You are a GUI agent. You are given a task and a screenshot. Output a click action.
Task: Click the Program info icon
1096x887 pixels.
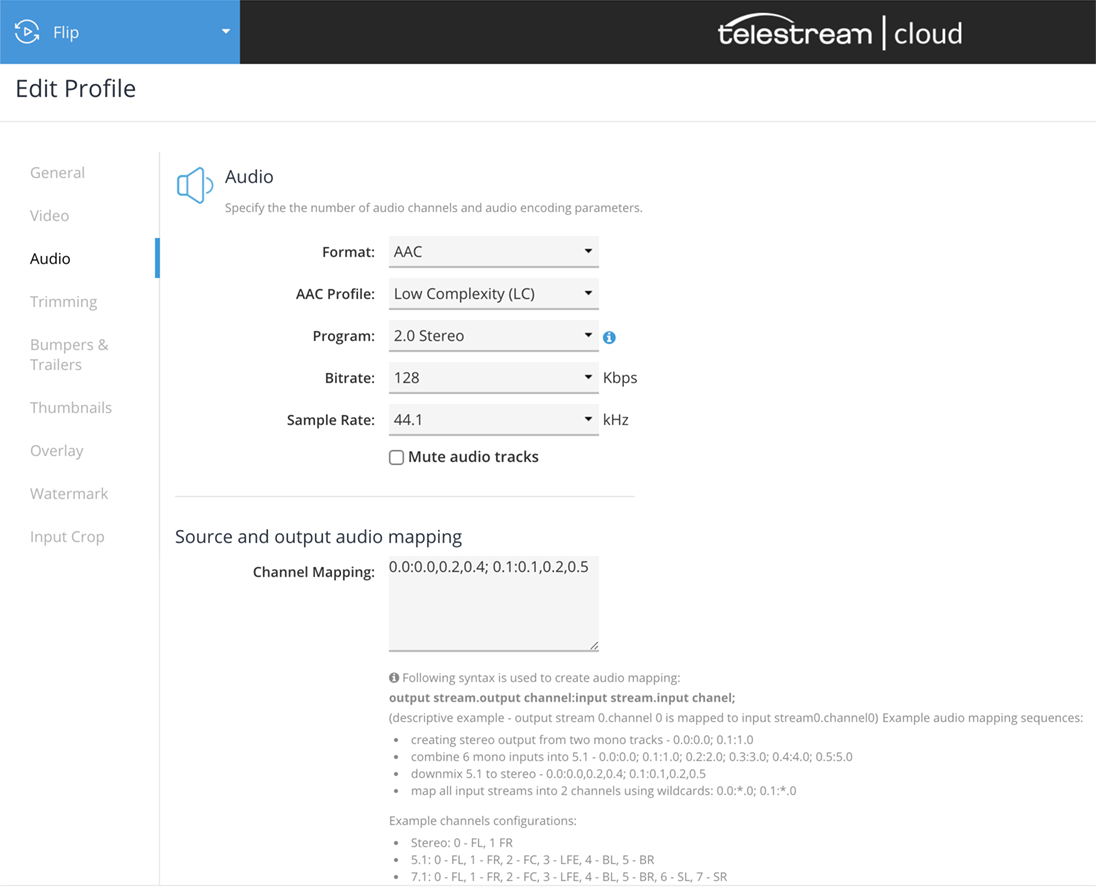610,338
